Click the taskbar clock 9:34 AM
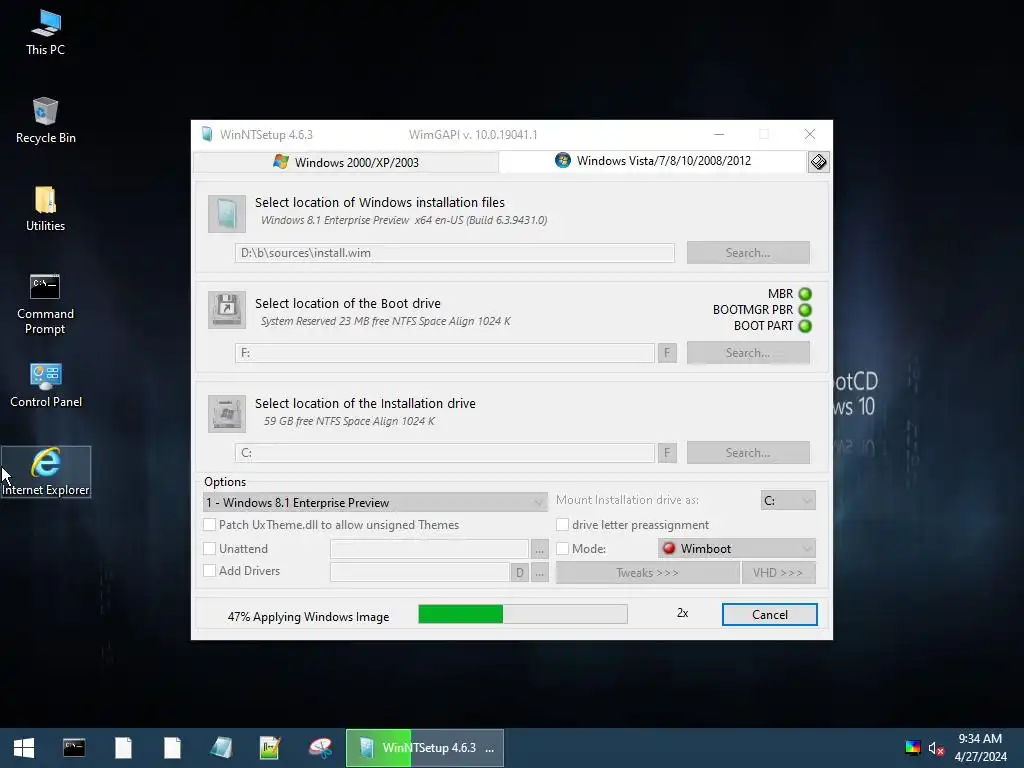 [x=980, y=739]
